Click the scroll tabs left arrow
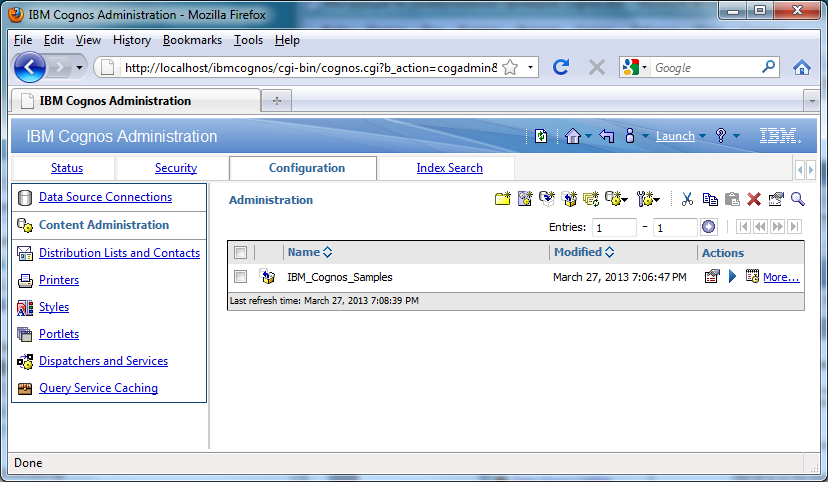 pos(799,170)
